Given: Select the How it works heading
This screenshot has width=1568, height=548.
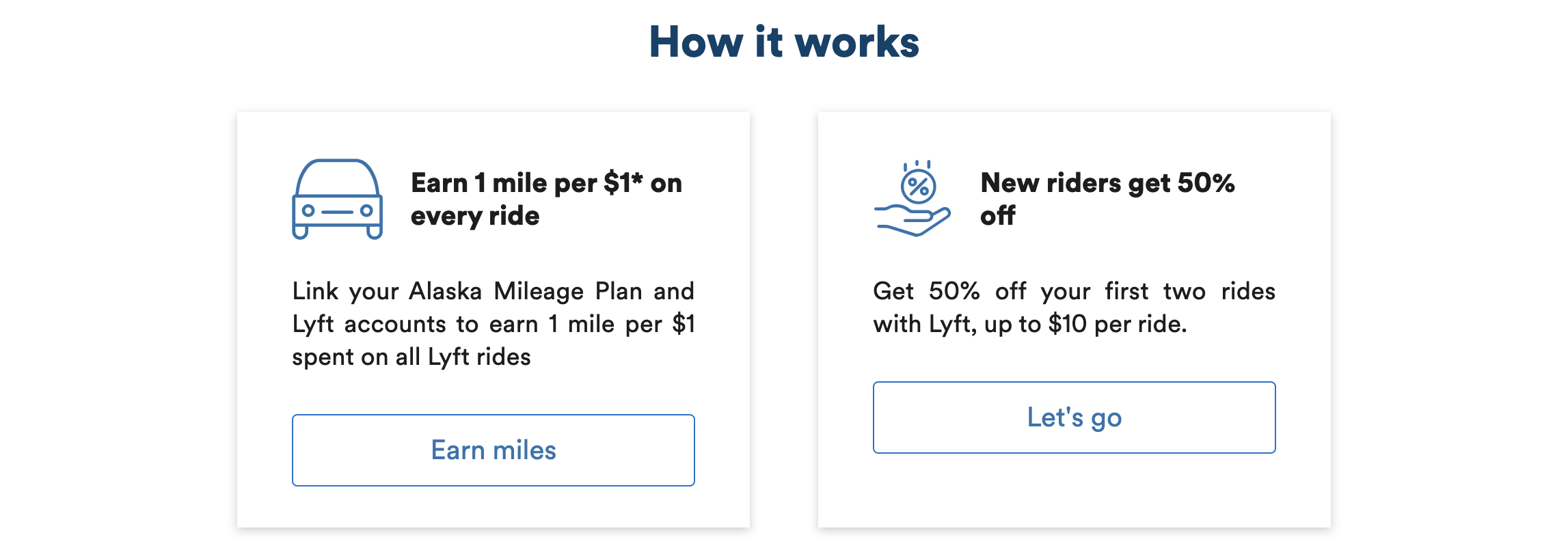Looking at the screenshot, I should [x=785, y=43].
